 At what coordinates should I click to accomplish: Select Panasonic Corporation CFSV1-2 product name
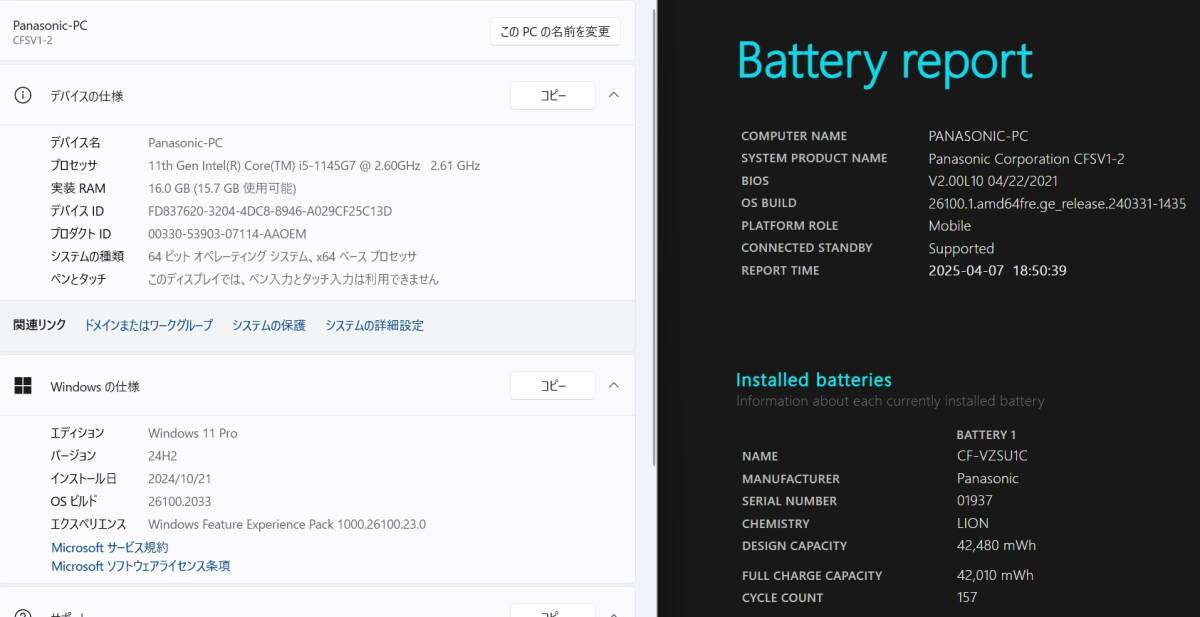1027,158
